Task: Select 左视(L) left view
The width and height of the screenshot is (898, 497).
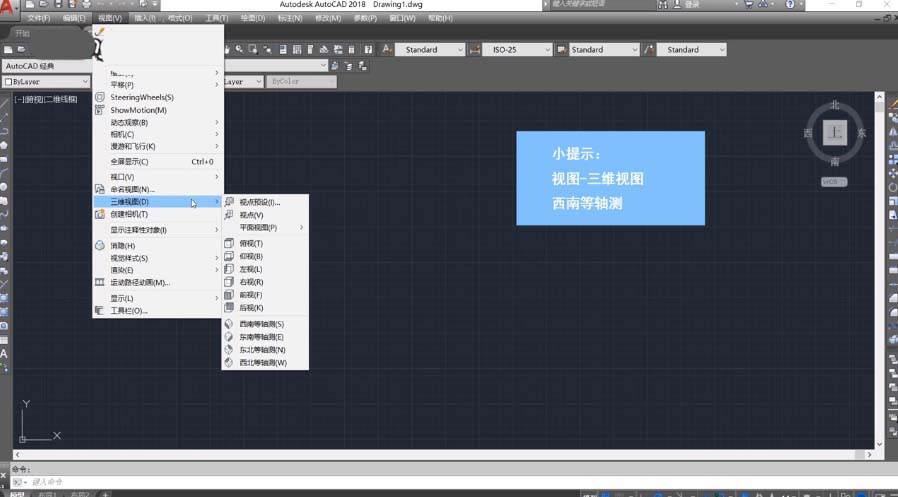Action: [x=266, y=269]
